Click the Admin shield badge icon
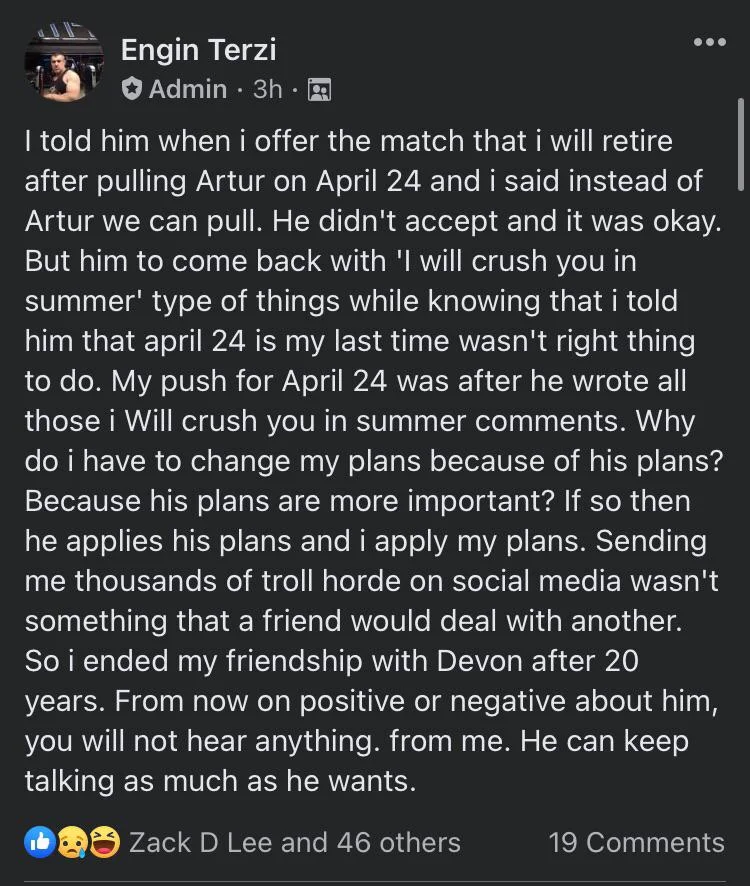This screenshot has width=750, height=886. [132, 89]
